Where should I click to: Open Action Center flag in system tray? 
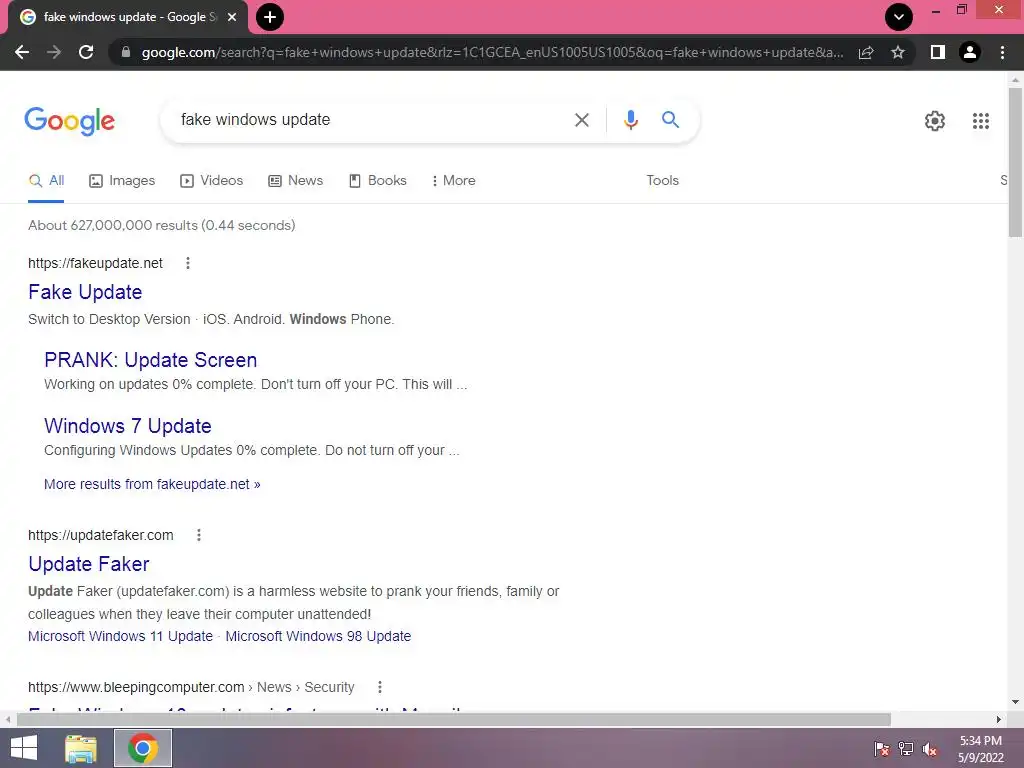pos(881,749)
